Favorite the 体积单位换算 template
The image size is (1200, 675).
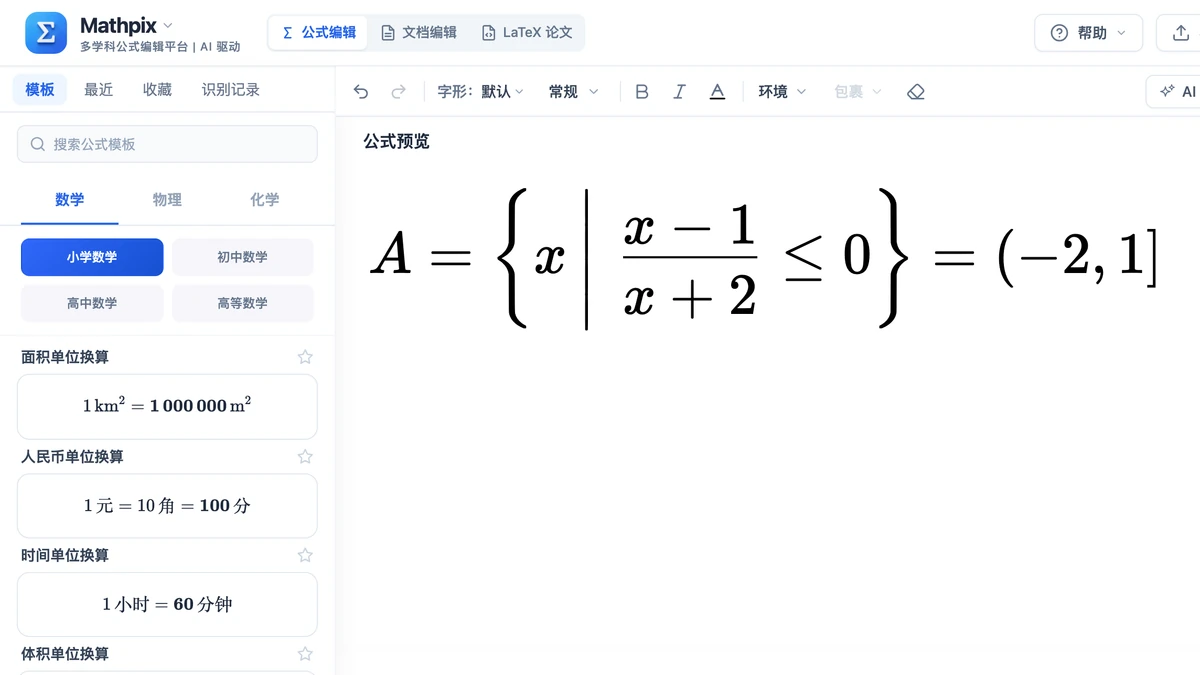[305, 654]
